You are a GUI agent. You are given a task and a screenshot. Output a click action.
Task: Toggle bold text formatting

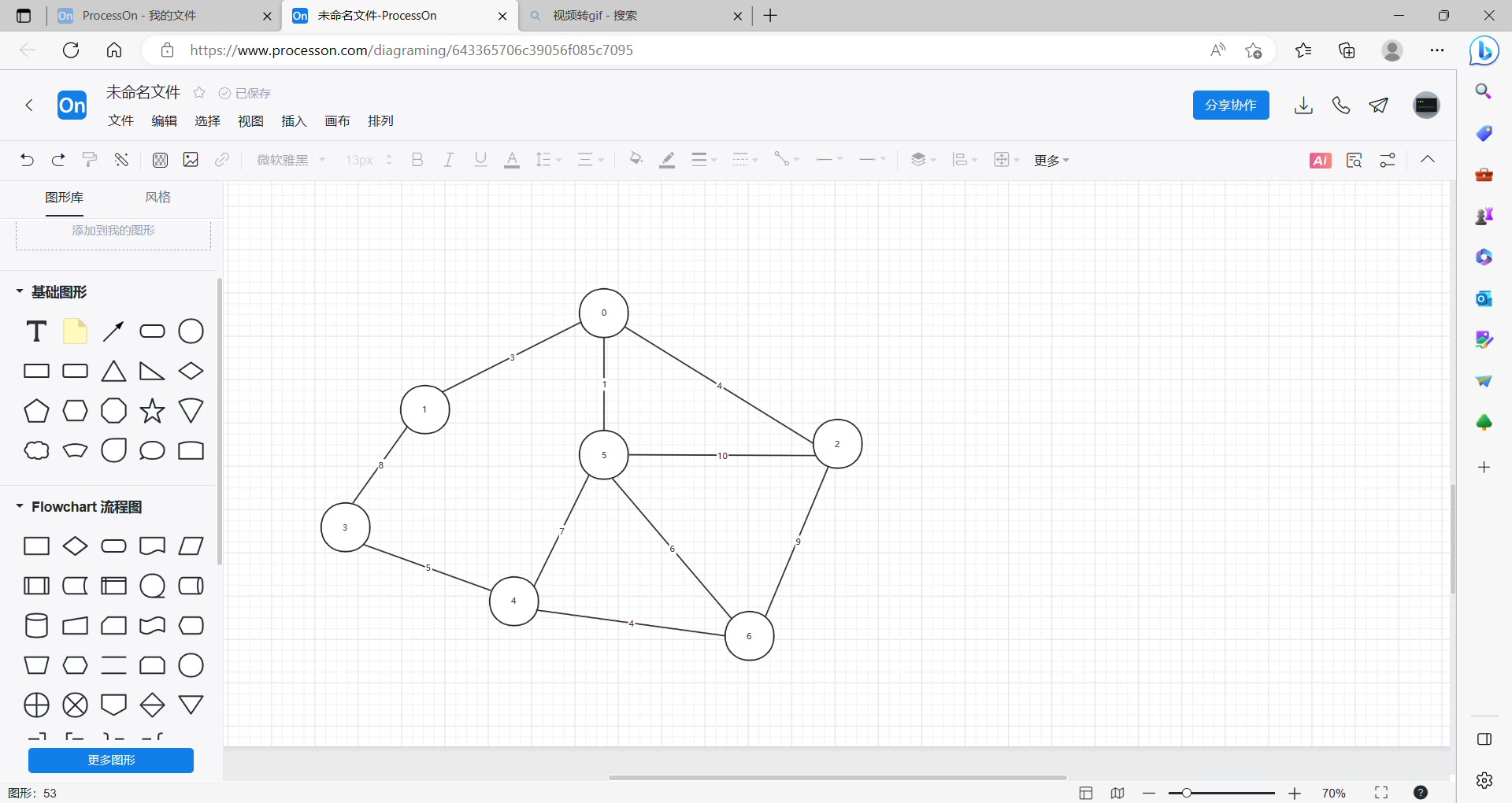pyautogui.click(x=417, y=160)
